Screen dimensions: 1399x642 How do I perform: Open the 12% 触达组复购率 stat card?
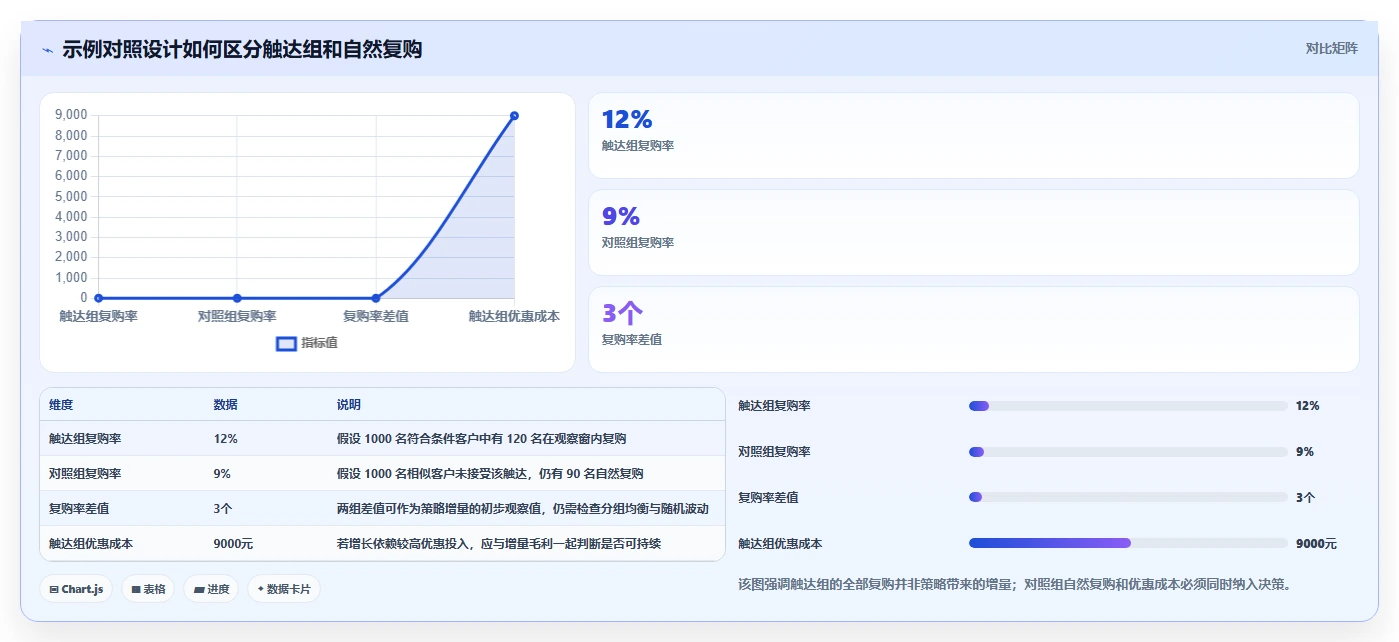pyautogui.click(x=974, y=136)
